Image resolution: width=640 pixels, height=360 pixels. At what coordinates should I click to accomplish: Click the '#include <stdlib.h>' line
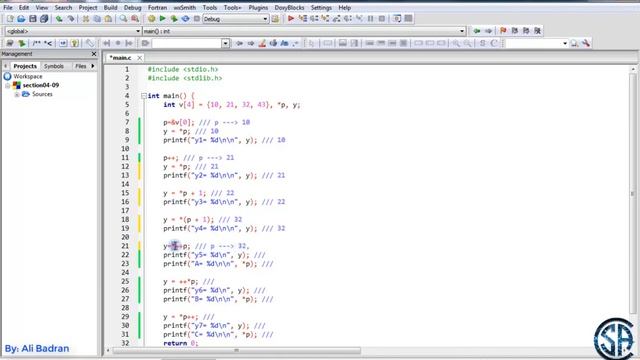click(185, 78)
